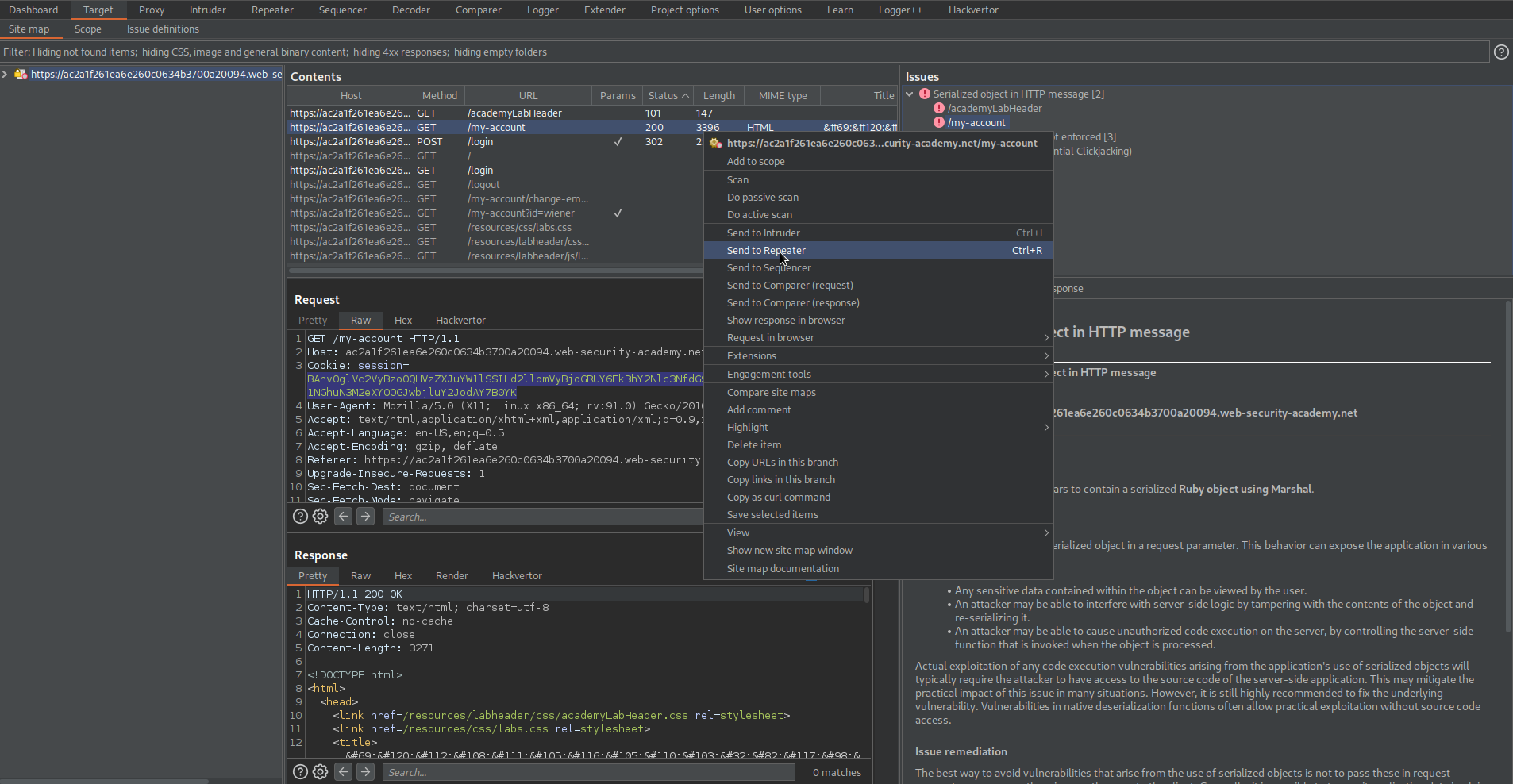The image size is (1513, 784).
Task: Select the /resources/css/labs.css row
Action: tap(495, 228)
